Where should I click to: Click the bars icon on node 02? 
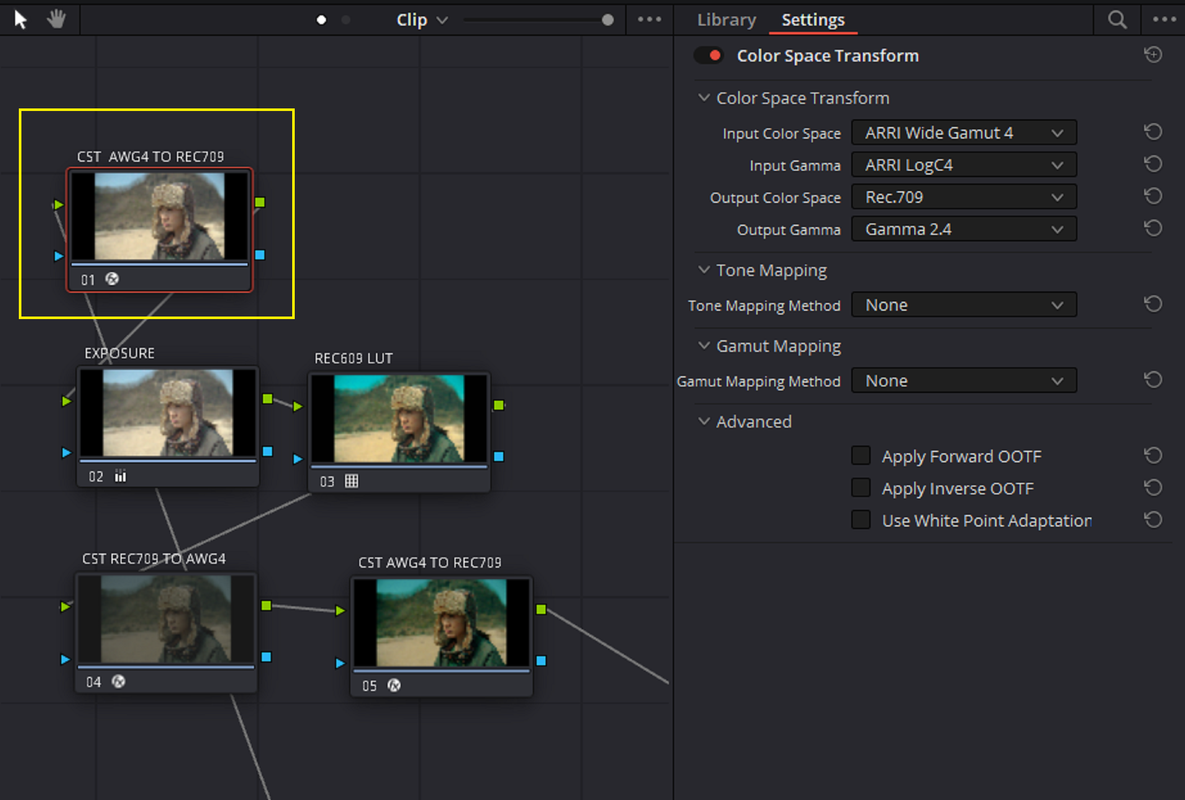[120, 476]
